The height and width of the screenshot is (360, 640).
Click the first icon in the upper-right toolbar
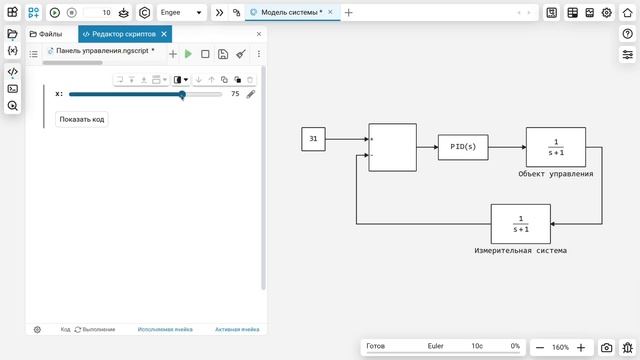pyautogui.click(x=551, y=13)
